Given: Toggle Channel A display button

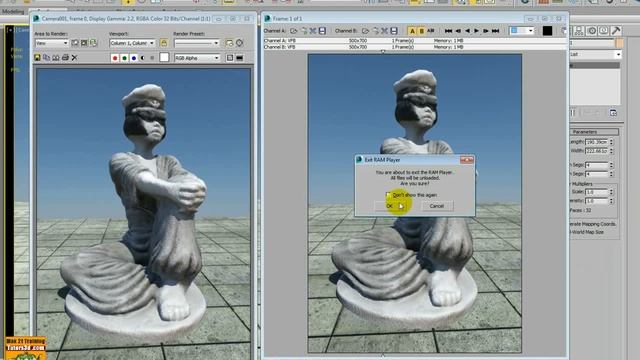Looking at the screenshot, I should point(412,31).
